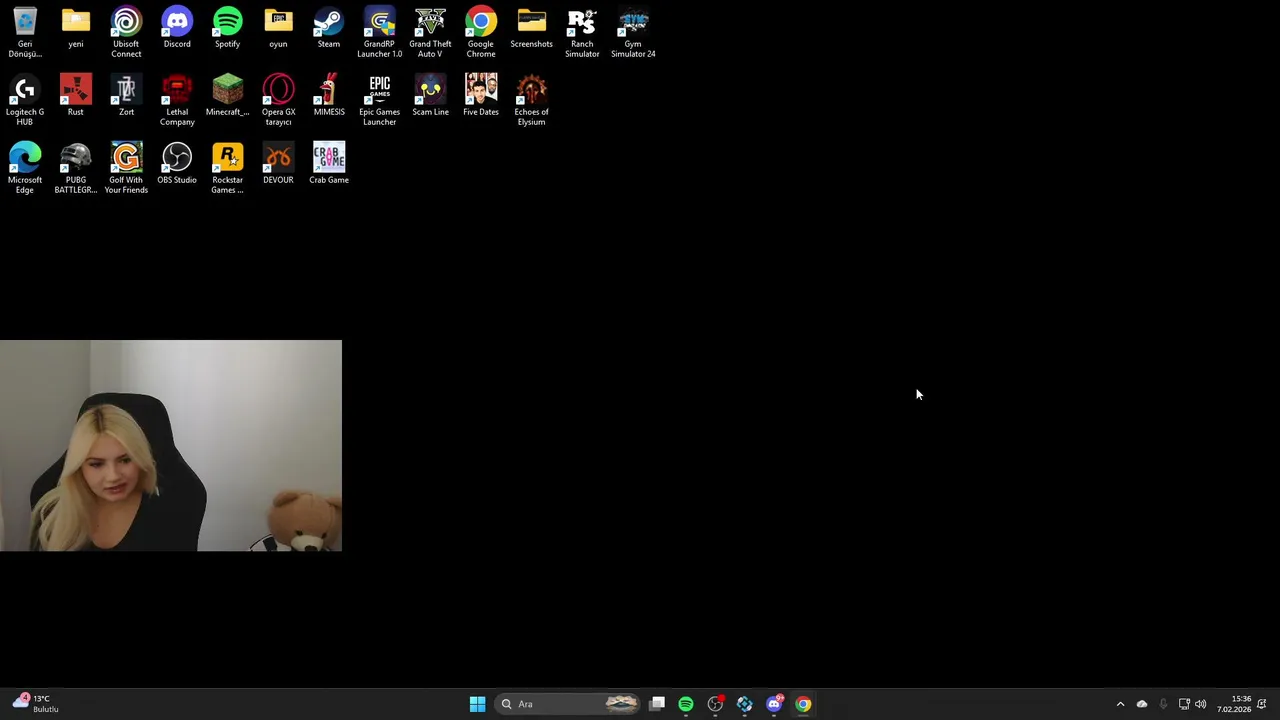Open GrandRP Launcher 1.0 shortcut
This screenshot has height=720, width=1280.
point(379,33)
